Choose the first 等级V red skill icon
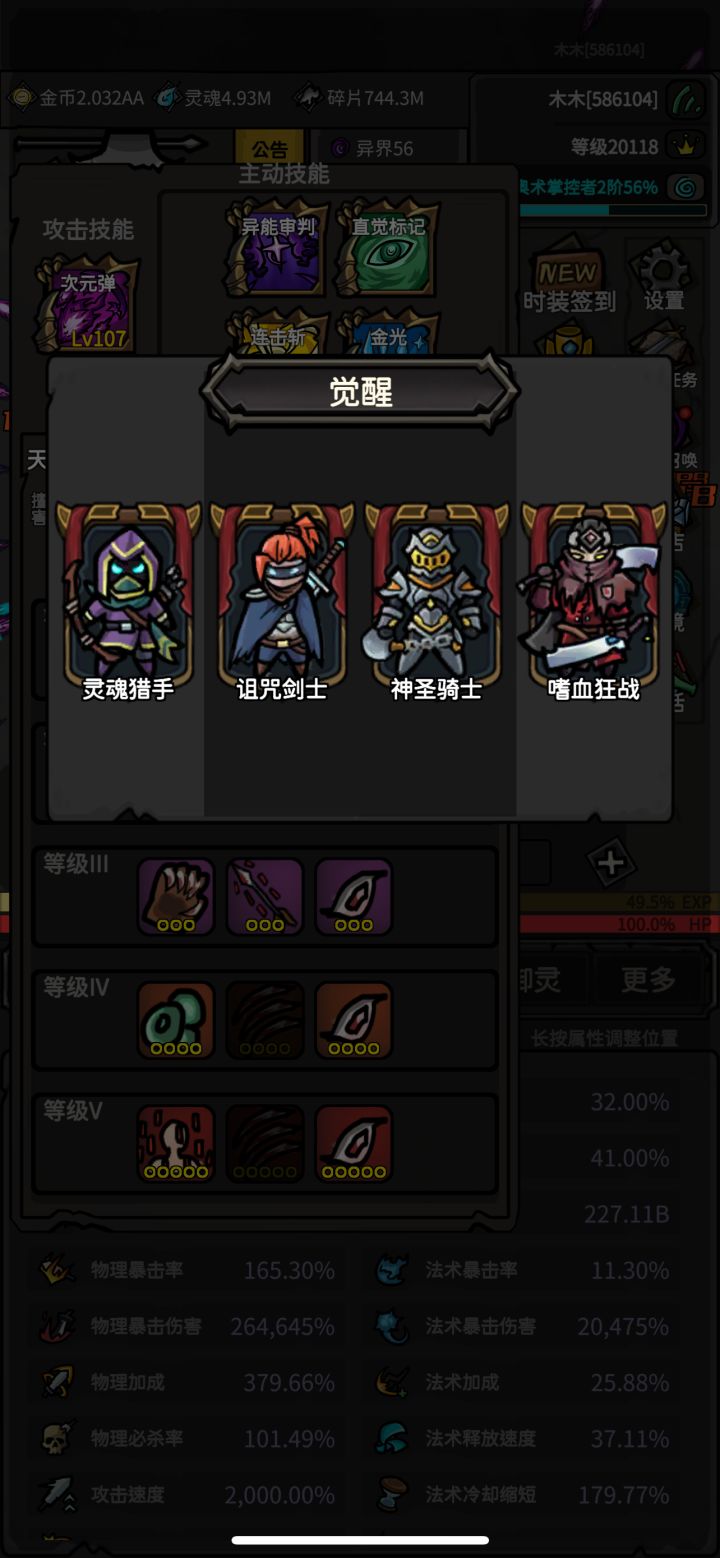 tap(176, 1144)
